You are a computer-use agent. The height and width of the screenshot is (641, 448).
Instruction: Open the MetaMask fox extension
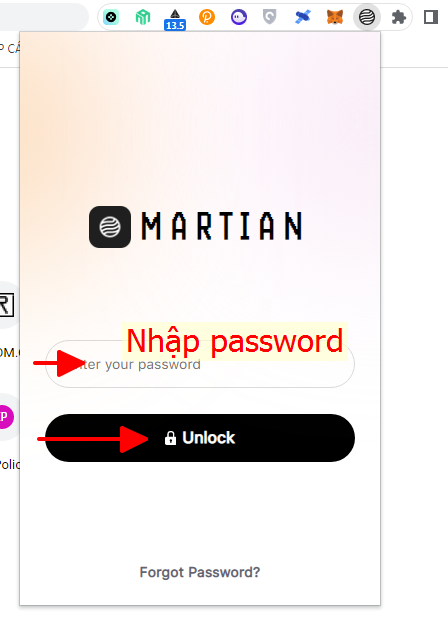click(x=335, y=17)
